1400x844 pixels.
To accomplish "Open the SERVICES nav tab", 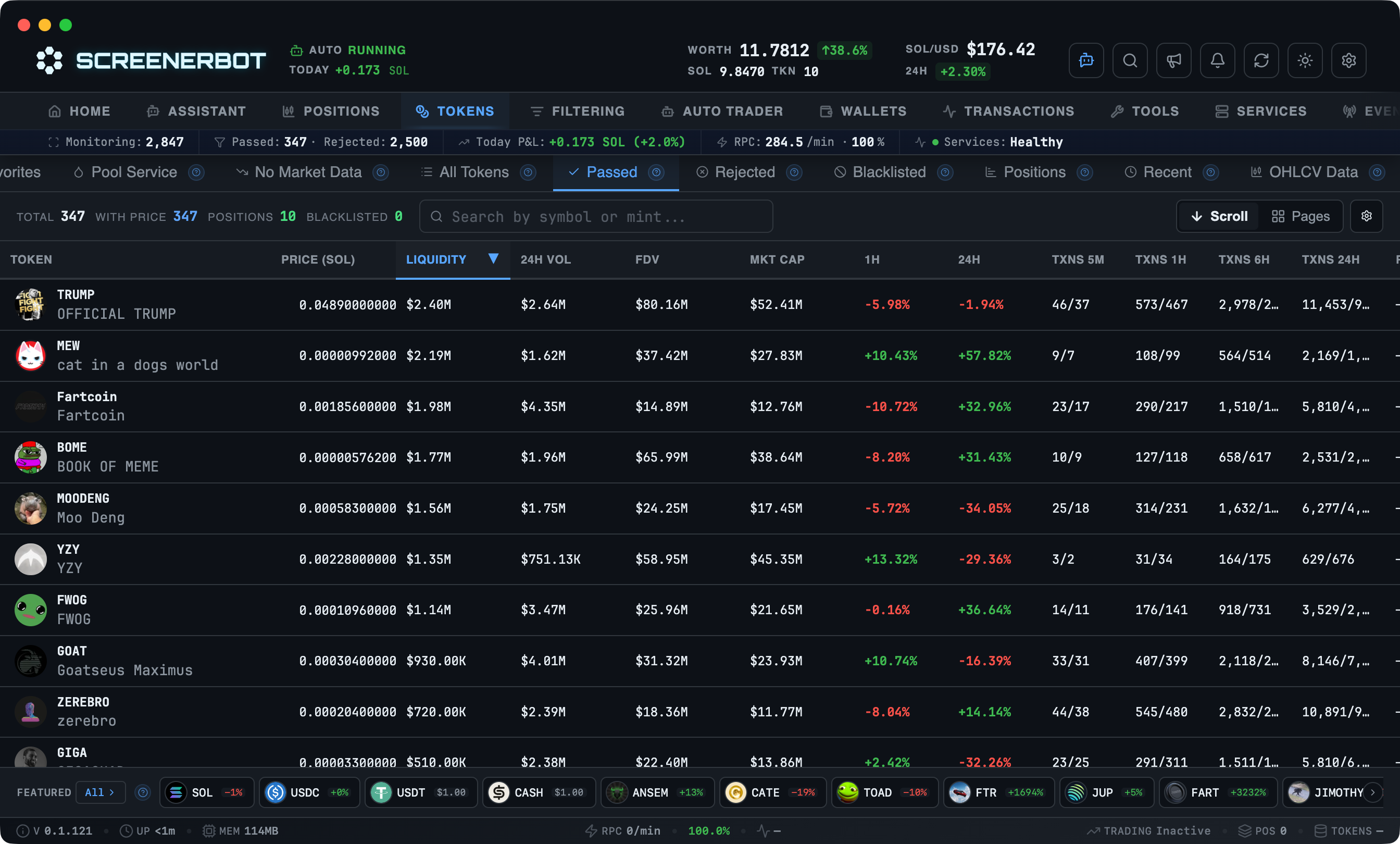I will [x=1260, y=111].
